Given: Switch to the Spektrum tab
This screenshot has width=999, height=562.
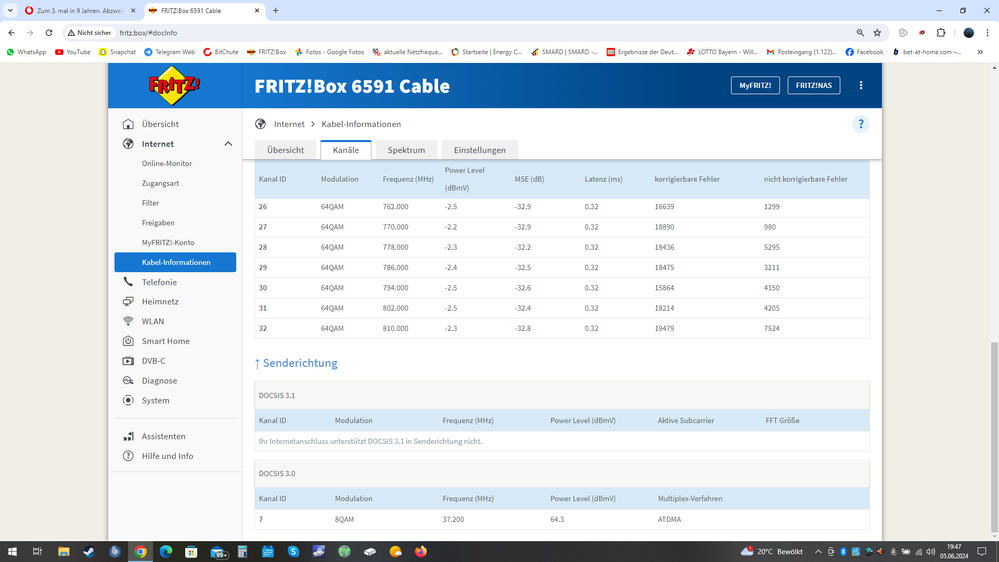Looking at the screenshot, I should [x=406, y=150].
